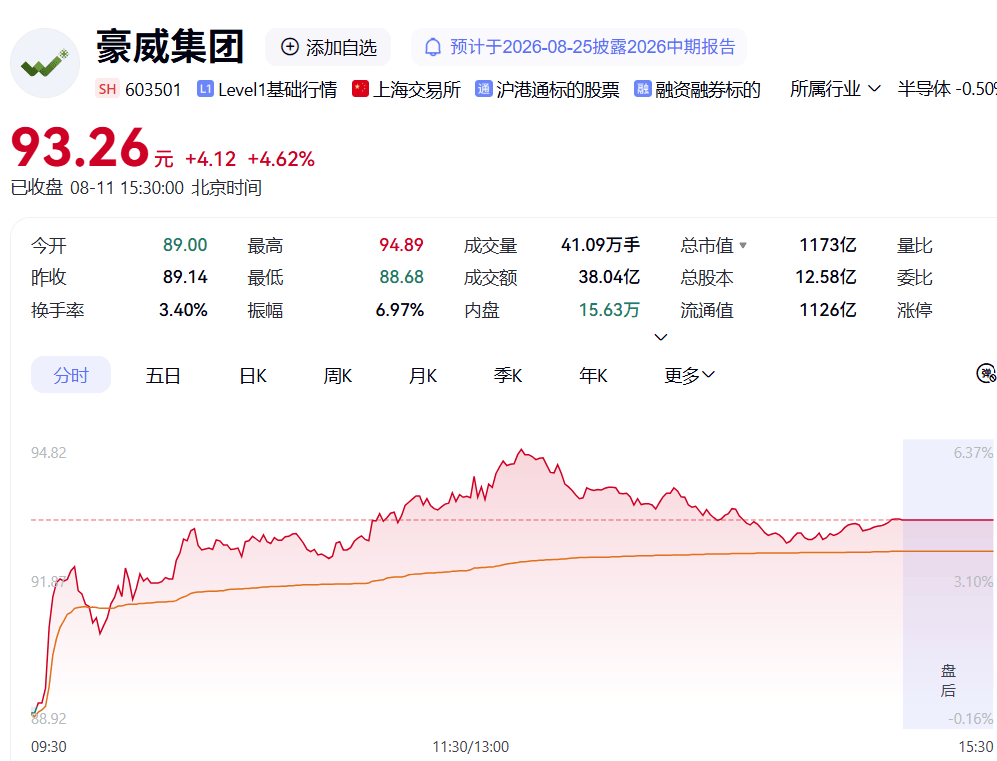This screenshot has height=761, width=997.
Task: Click the Level1基础行情 label
Action: tap(277, 90)
